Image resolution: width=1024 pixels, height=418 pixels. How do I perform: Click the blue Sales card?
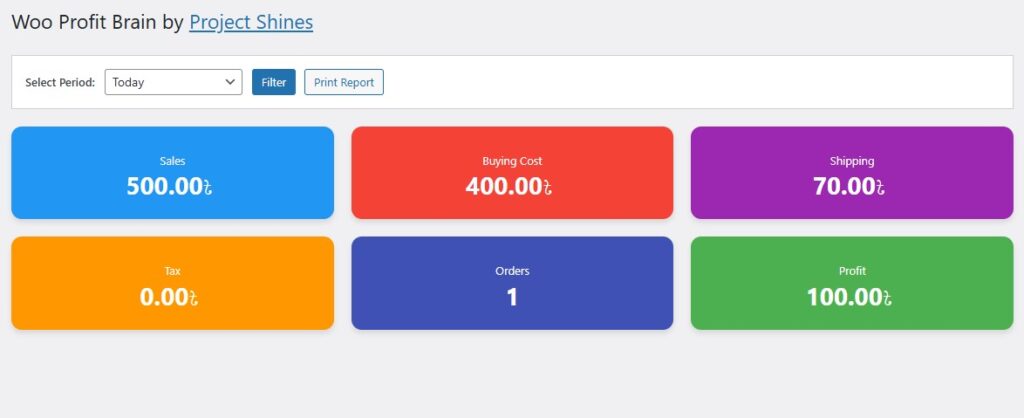pos(172,172)
